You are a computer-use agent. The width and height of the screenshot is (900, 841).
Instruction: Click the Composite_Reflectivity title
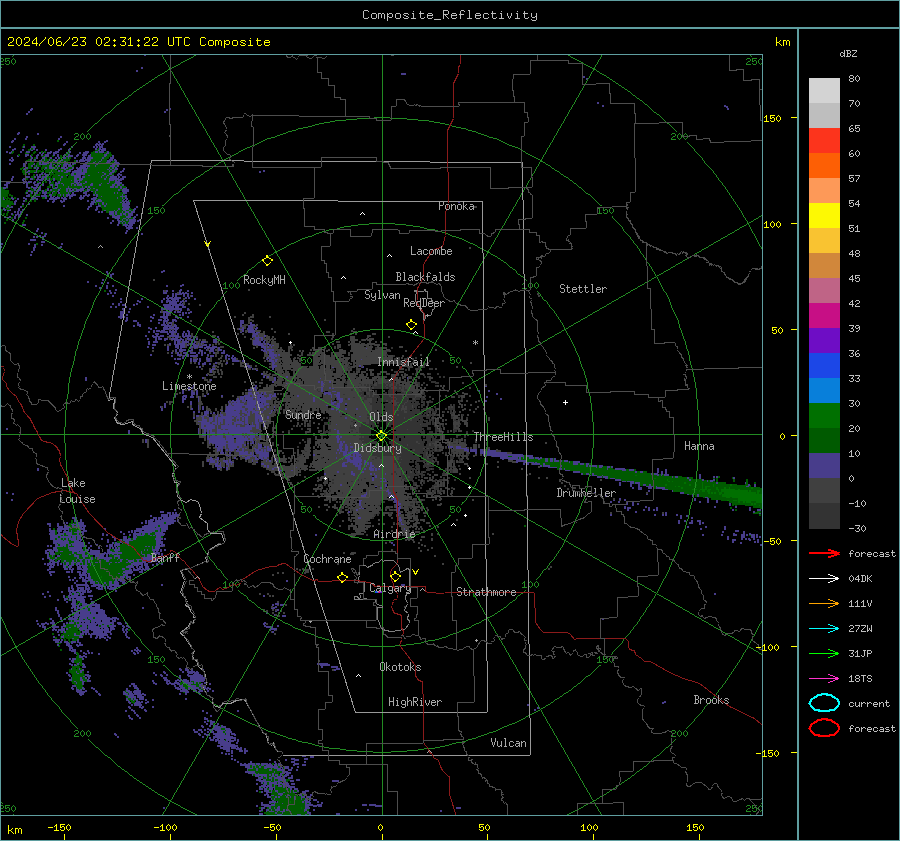click(x=450, y=15)
